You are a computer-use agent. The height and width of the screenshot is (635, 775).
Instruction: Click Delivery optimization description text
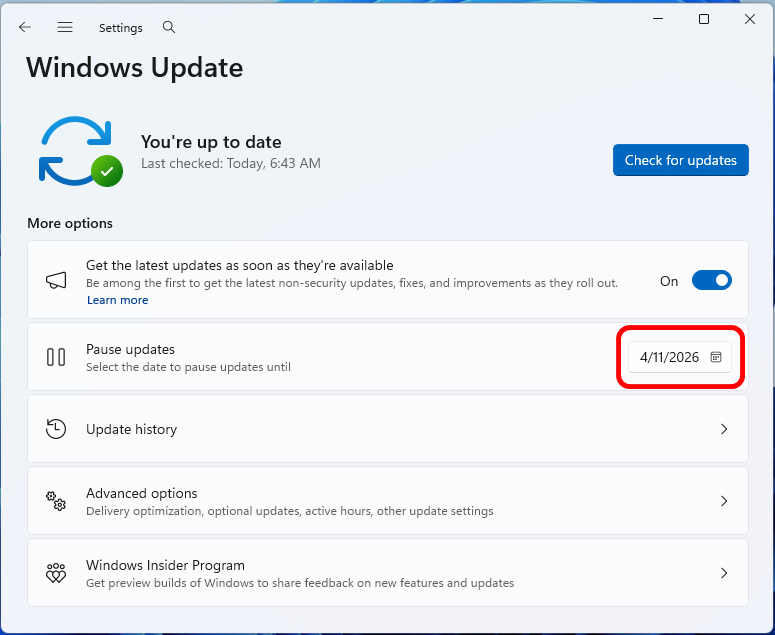click(x=290, y=511)
